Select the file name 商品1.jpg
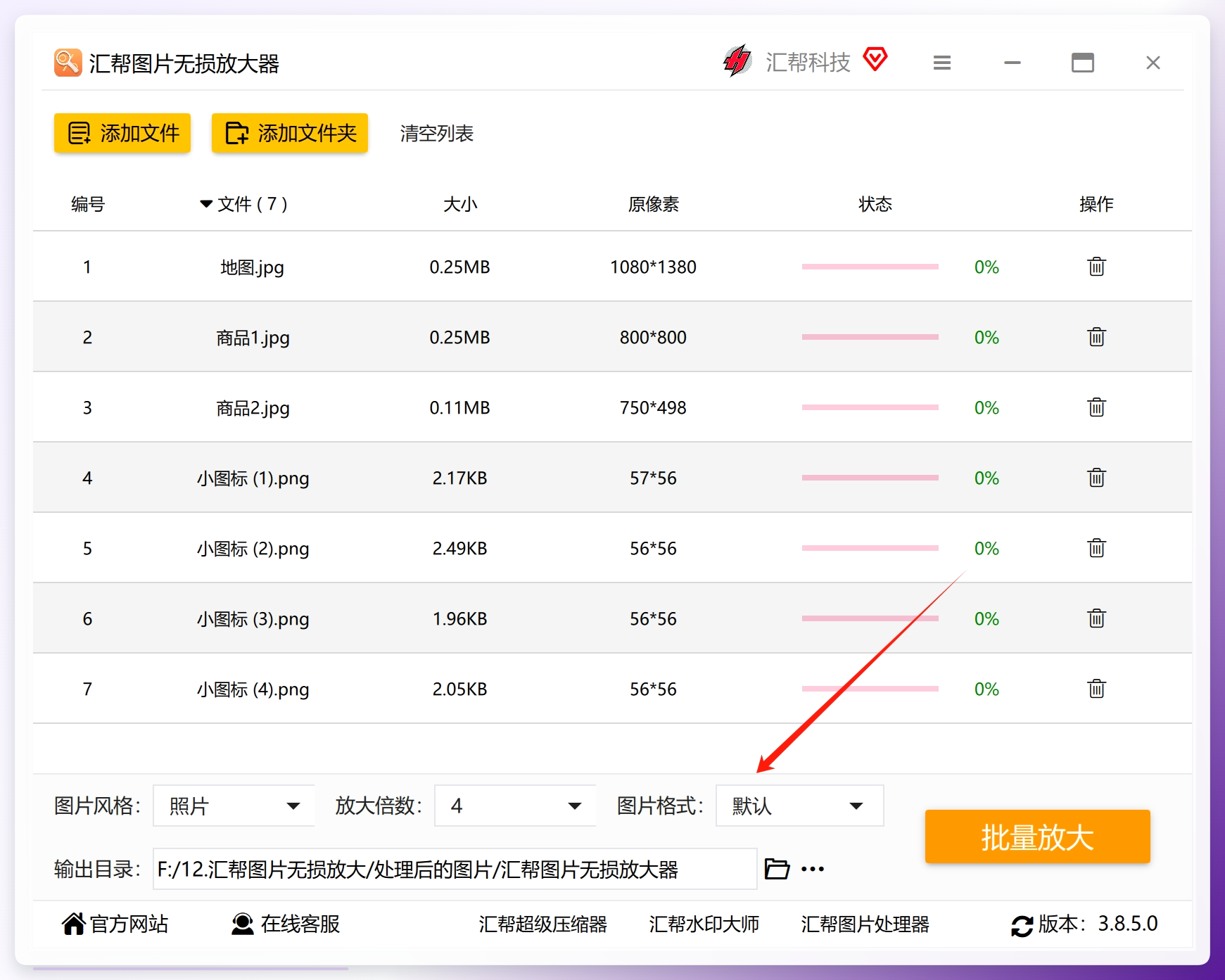 [x=253, y=338]
